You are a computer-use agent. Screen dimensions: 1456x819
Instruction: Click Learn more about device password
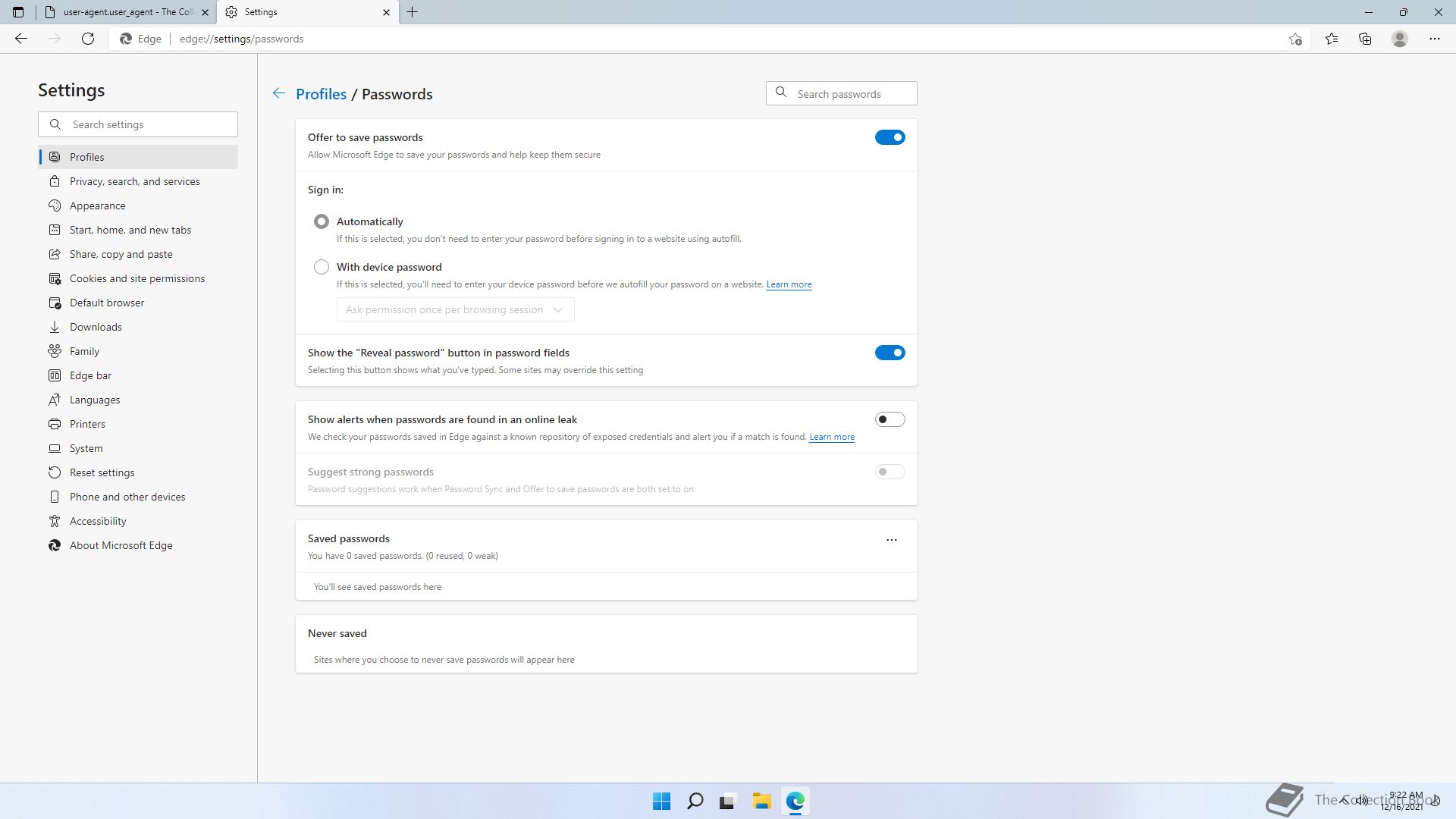[789, 284]
